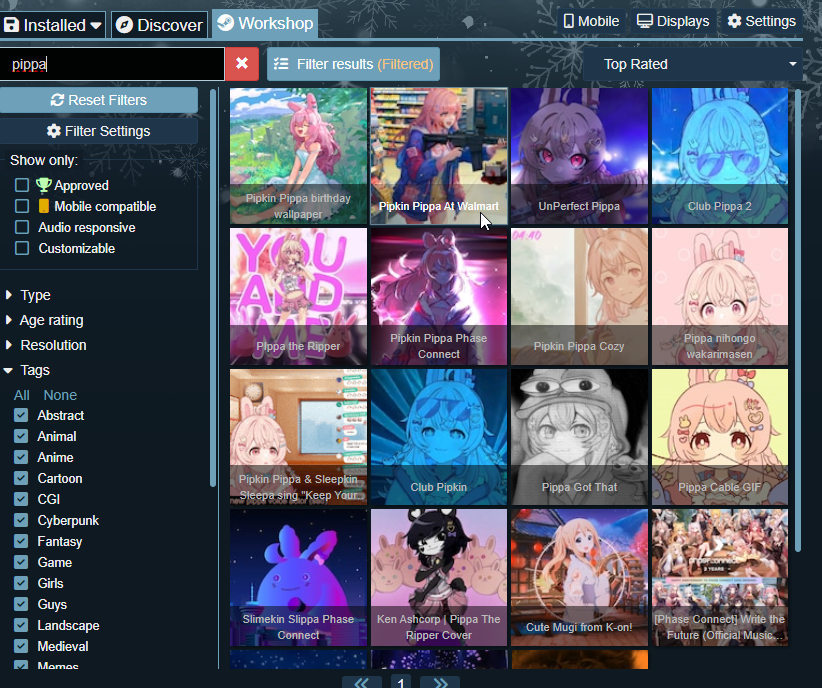Image resolution: width=822 pixels, height=688 pixels.
Task: Uncheck the Game tag
Action: point(21,562)
